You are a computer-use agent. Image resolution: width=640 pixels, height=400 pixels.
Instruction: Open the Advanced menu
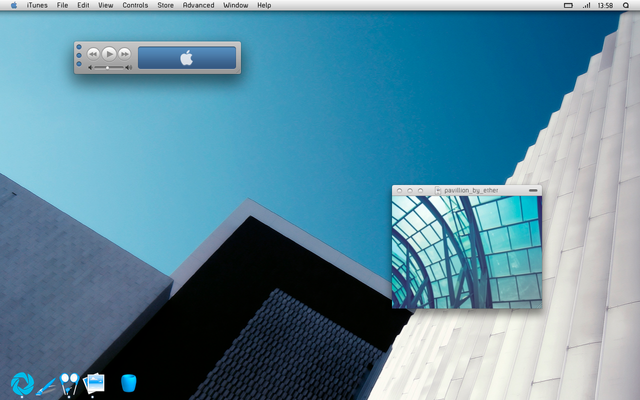[x=198, y=5]
